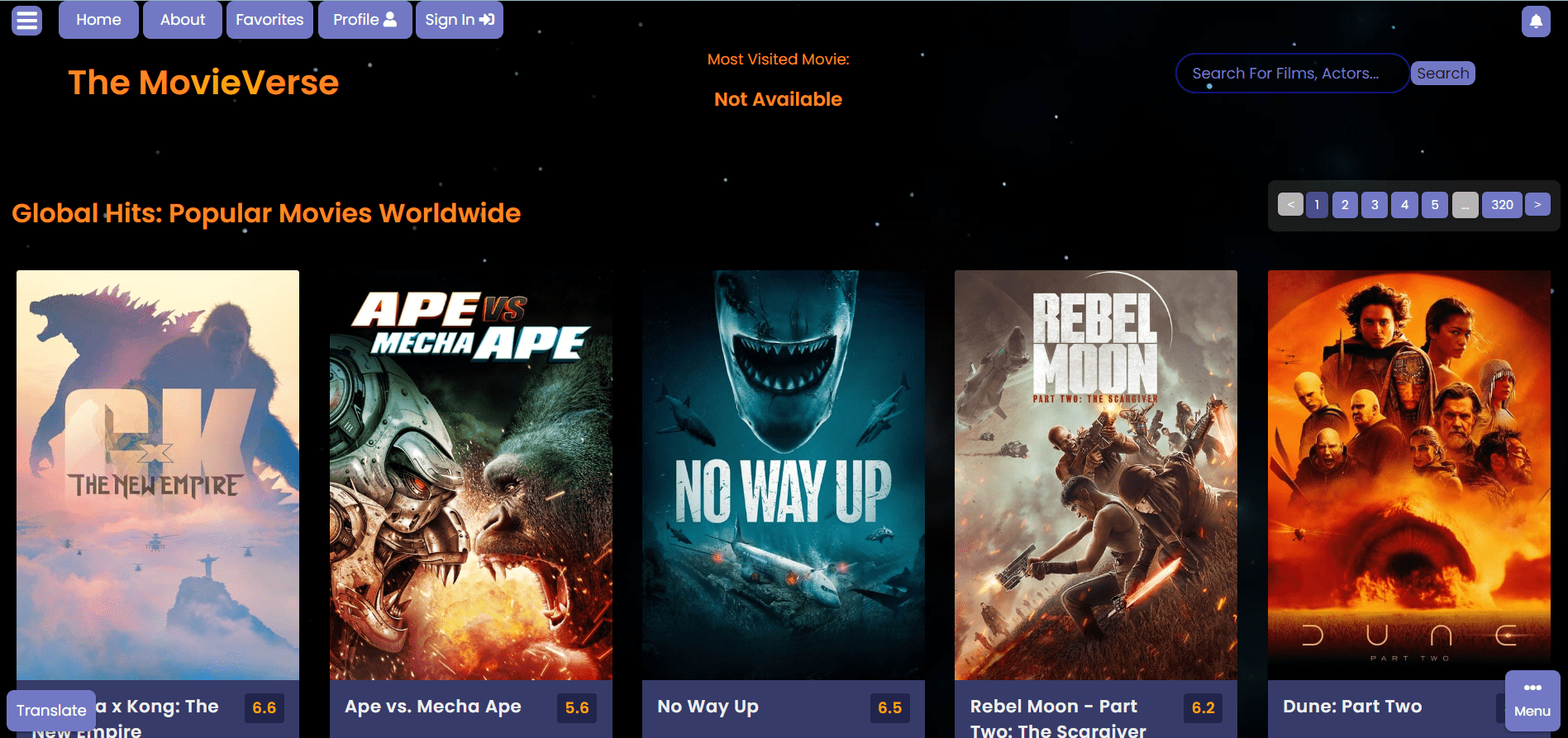
Task: Open the Rebel Moon Part Two poster
Action: [x=1096, y=475]
